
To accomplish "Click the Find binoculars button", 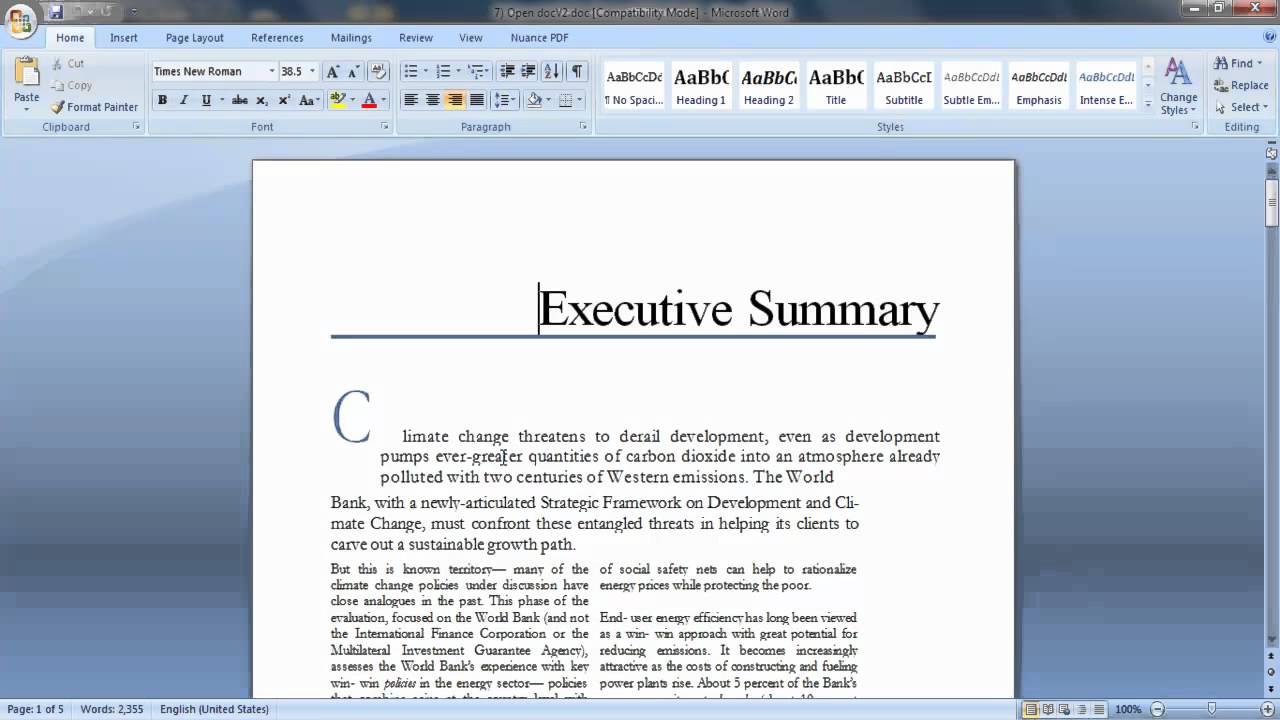I will coord(1234,63).
